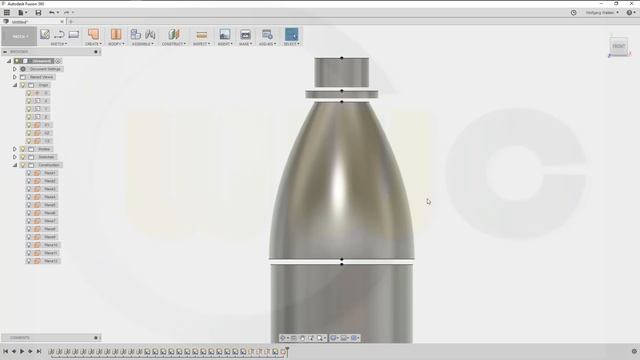This screenshot has width=640, height=360.
Task: Collapse the Origin folder
Action: 15,85
